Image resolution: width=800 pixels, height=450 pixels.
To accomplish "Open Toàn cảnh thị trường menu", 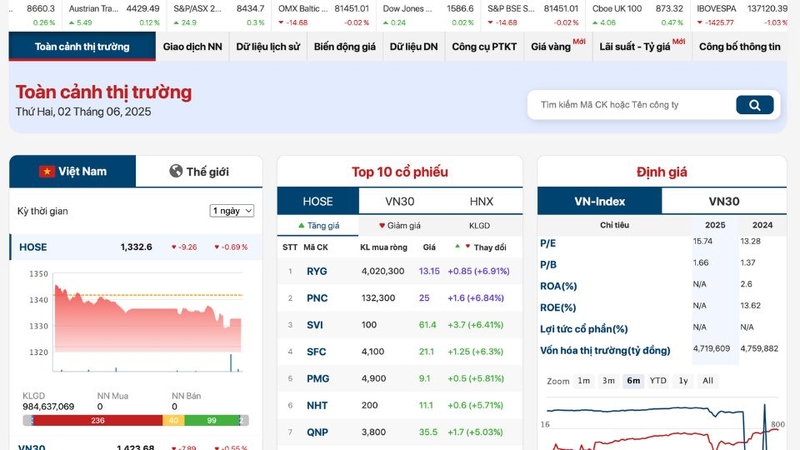I will [82, 46].
